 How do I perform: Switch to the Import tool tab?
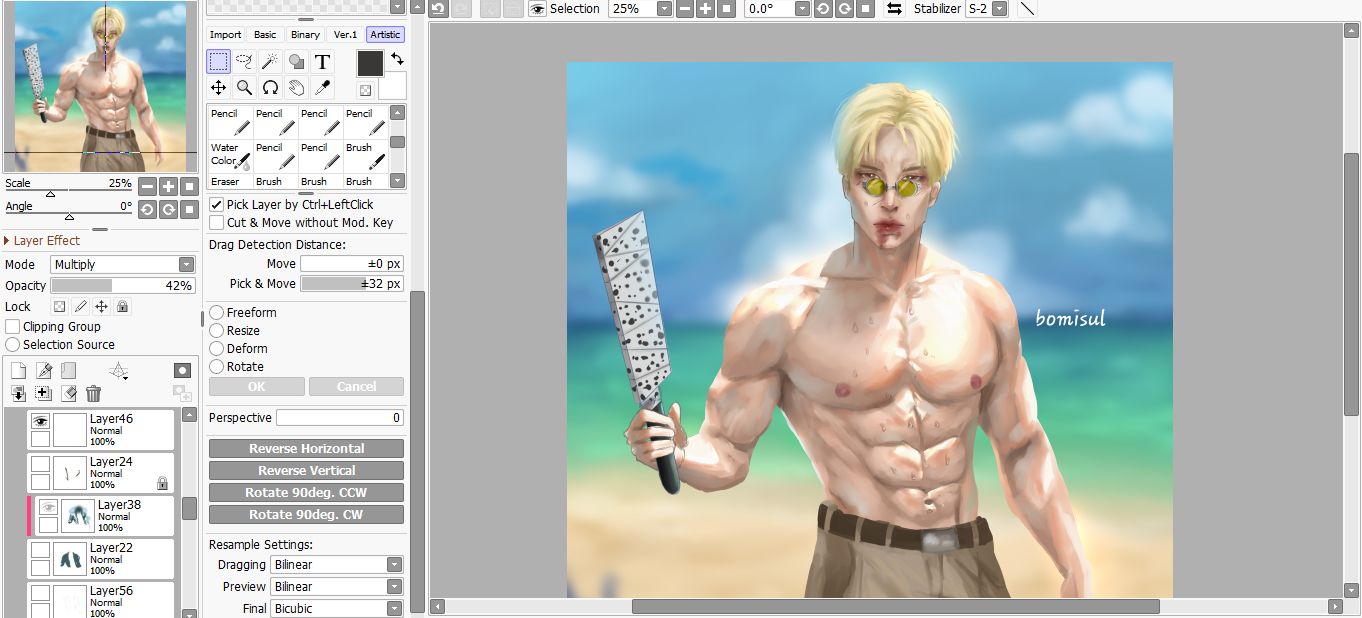click(x=225, y=34)
